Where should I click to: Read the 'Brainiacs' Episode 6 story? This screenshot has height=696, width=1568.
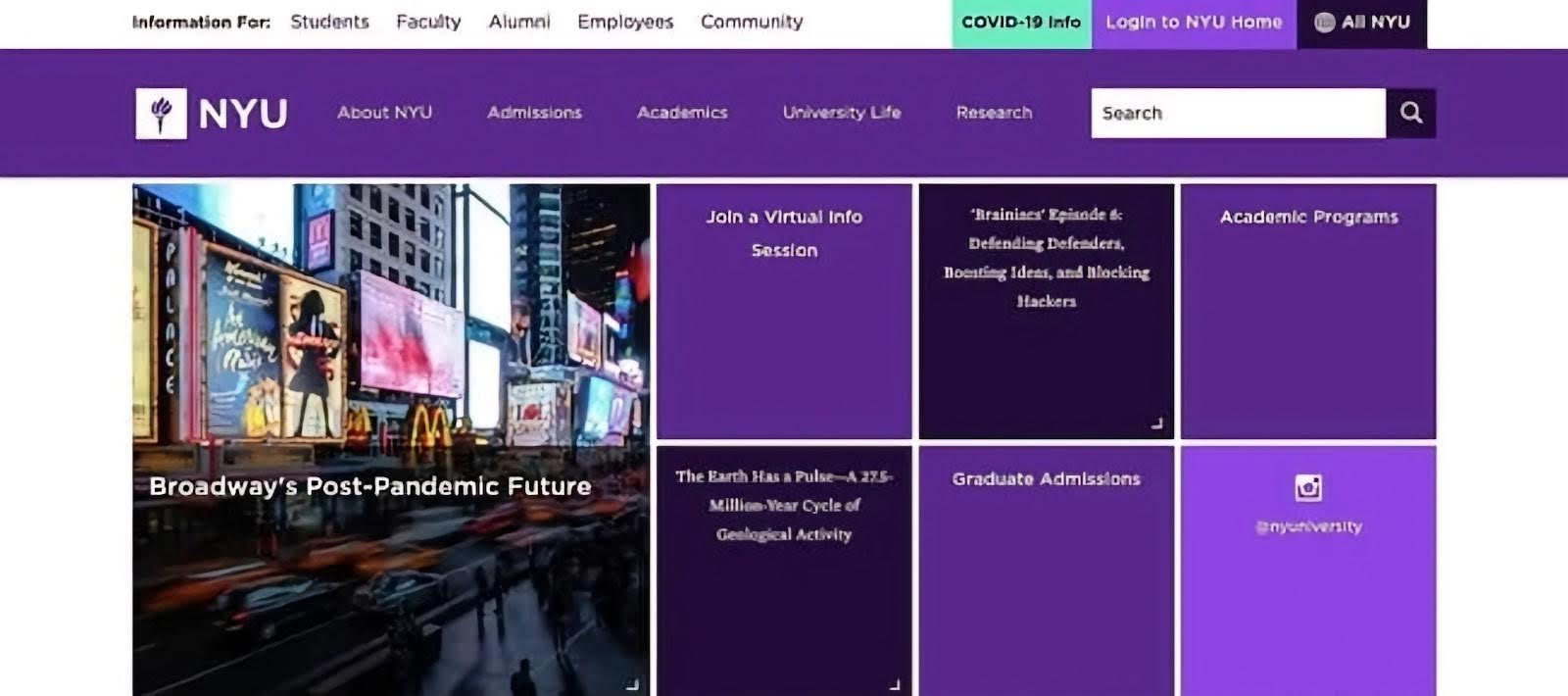coord(1047,312)
